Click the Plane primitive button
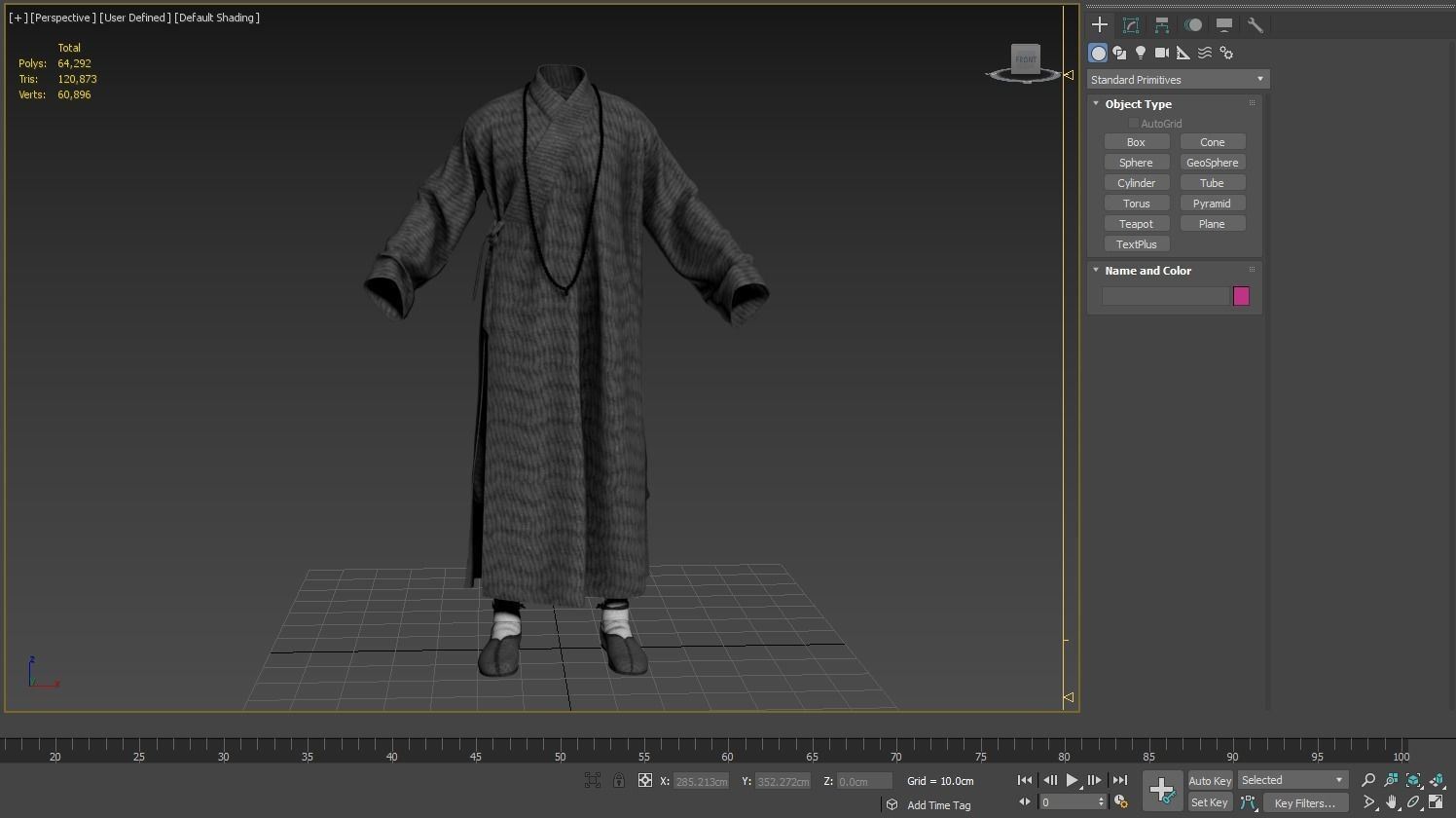 [1213, 224]
